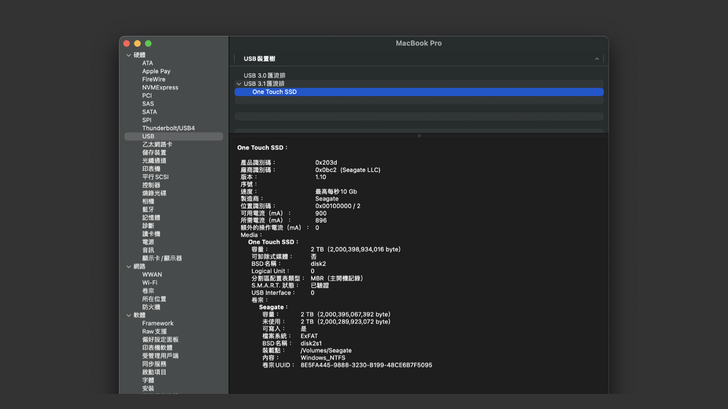Collapse the 軟體 (Software) sidebar section
Image resolution: width=728 pixels, height=409 pixels.
coord(128,315)
